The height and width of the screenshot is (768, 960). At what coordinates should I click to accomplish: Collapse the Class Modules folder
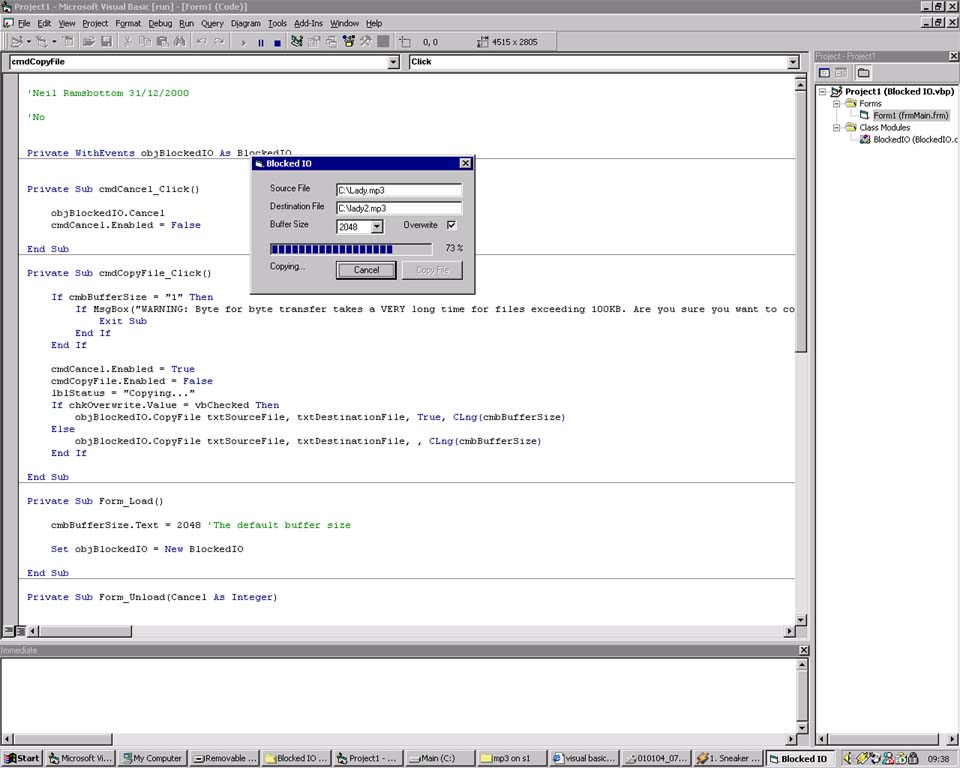838,128
